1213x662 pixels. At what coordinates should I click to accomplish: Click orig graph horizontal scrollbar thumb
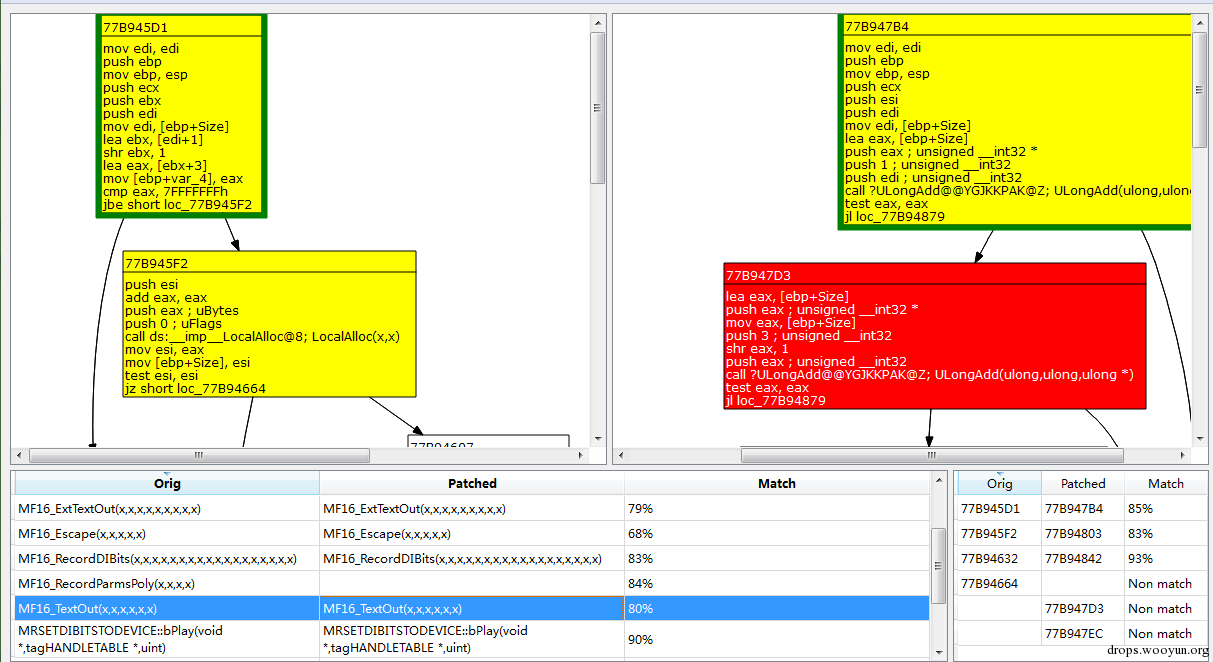click(199, 456)
